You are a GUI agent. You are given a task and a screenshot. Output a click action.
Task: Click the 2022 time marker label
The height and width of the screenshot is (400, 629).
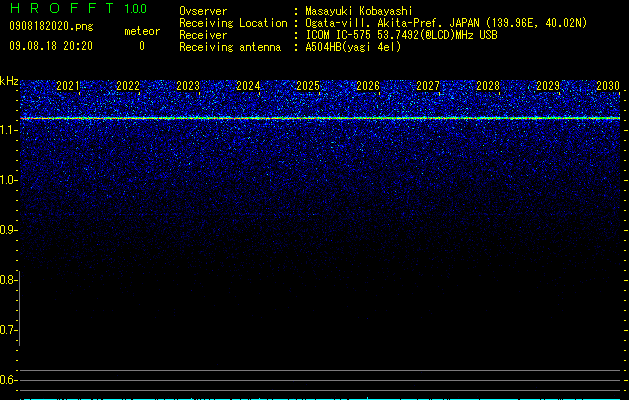click(128, 86)
